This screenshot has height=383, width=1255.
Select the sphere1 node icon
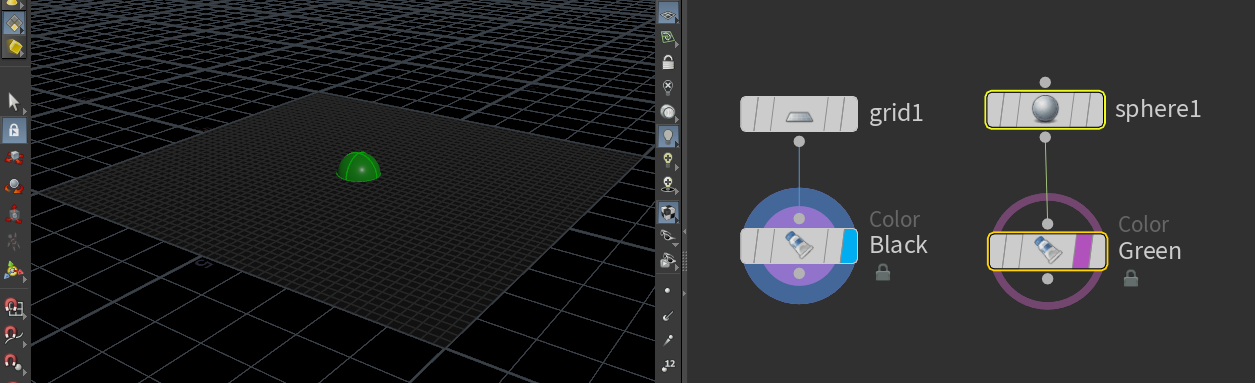pos(1044,110)
